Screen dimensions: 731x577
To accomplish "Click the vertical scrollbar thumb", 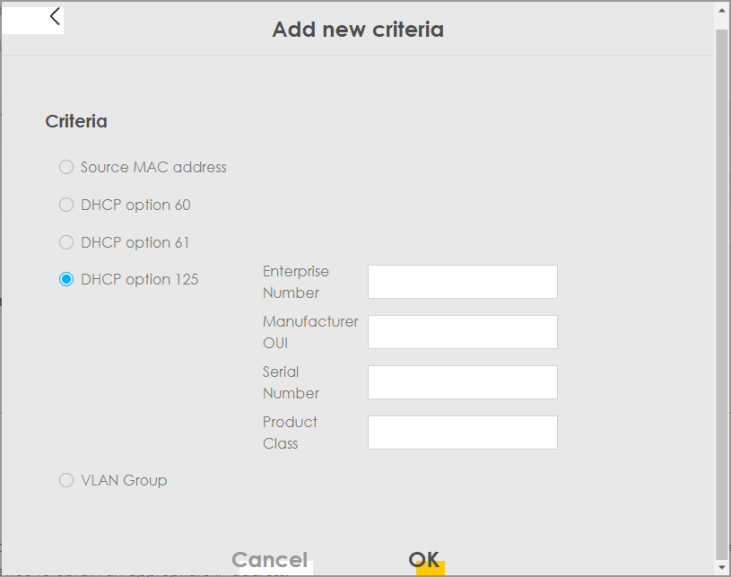I will coord(721,290).
